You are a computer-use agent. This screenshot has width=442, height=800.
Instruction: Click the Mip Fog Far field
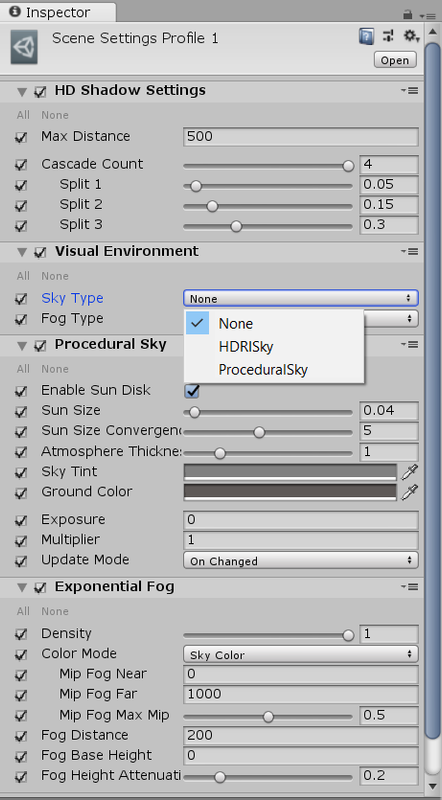(x=301, y=694)
